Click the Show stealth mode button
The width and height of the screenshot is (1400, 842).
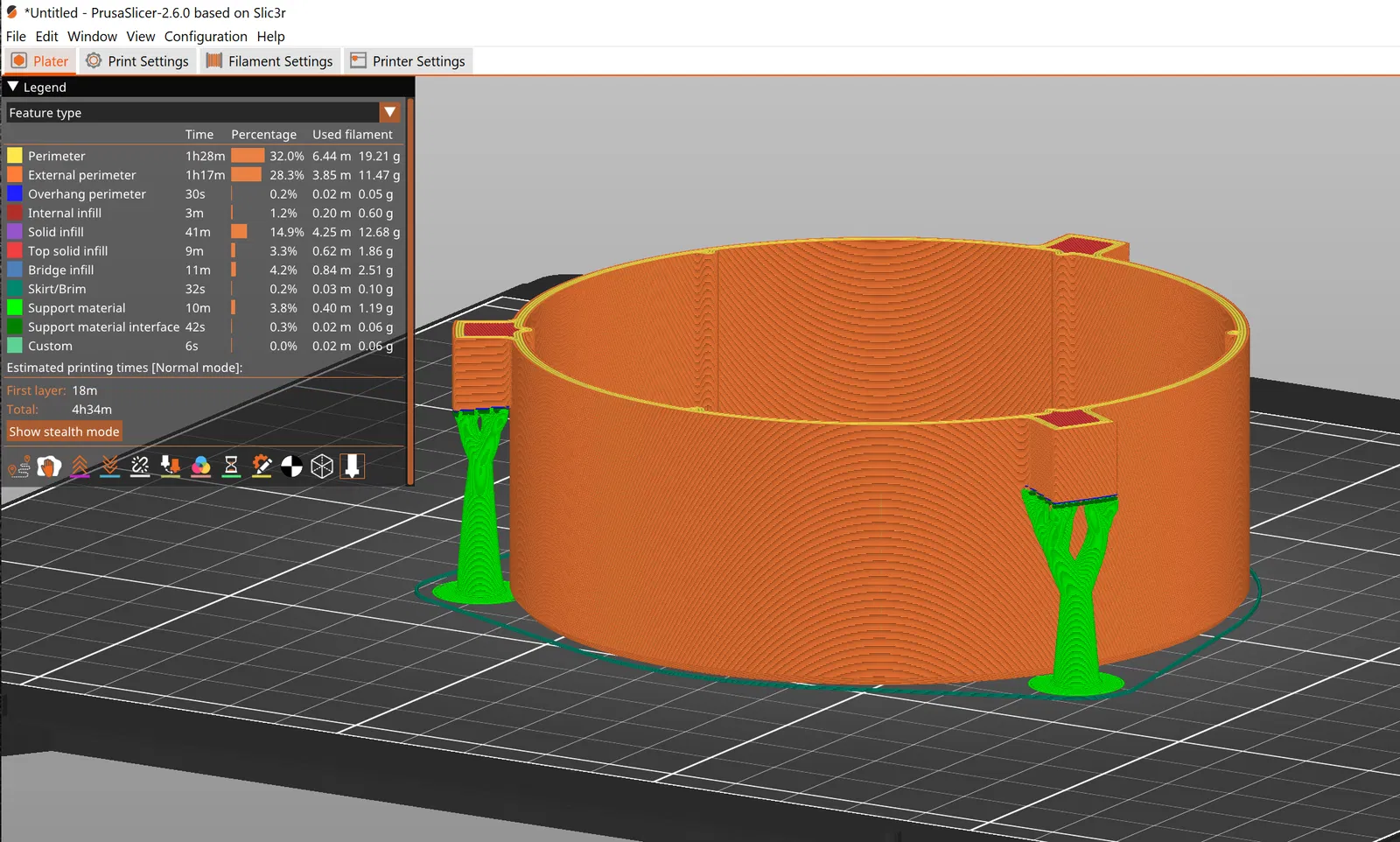[x=64, y=432]
